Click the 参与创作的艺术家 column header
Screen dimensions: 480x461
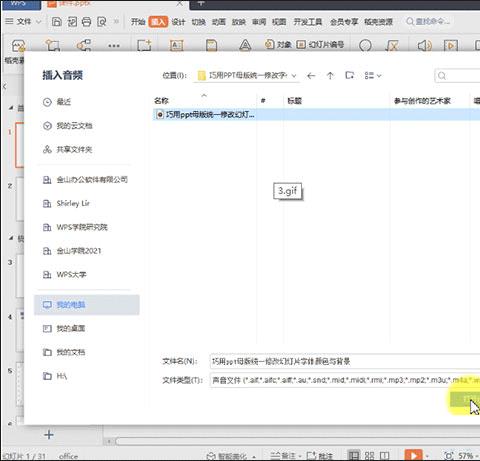[422, 101]
